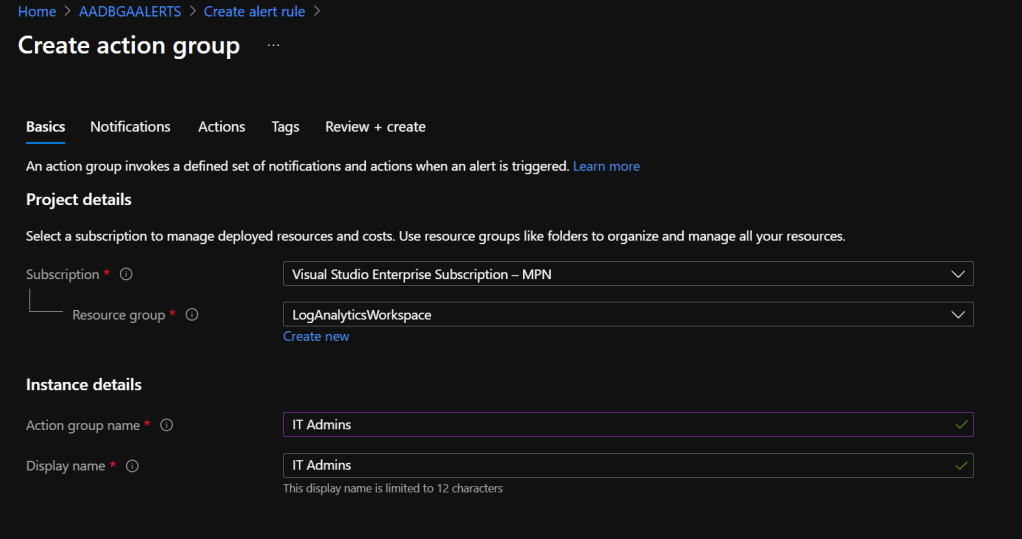Open the Actions tab

click(x=221, y=127)
